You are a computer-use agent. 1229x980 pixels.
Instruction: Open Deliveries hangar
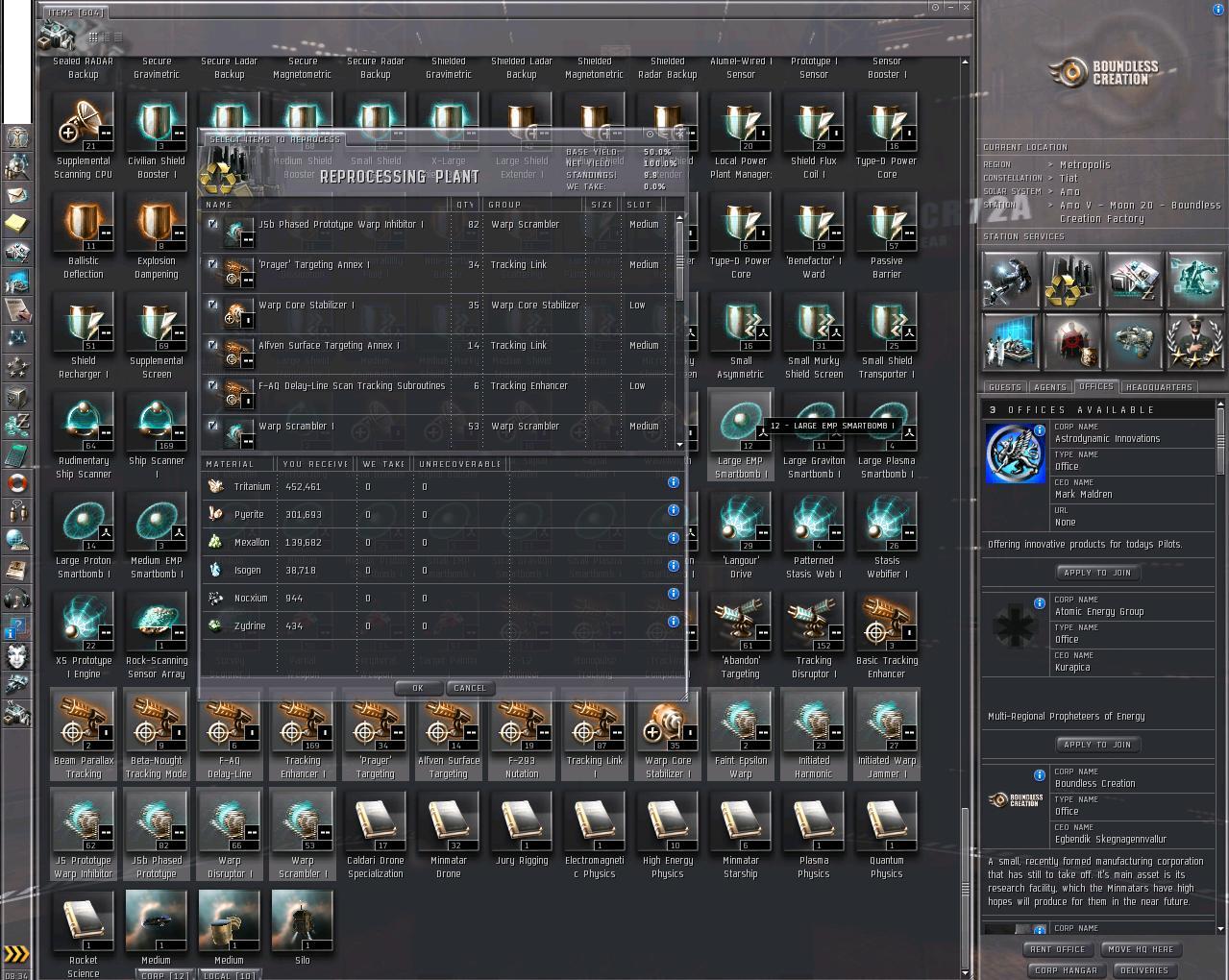1143,970
